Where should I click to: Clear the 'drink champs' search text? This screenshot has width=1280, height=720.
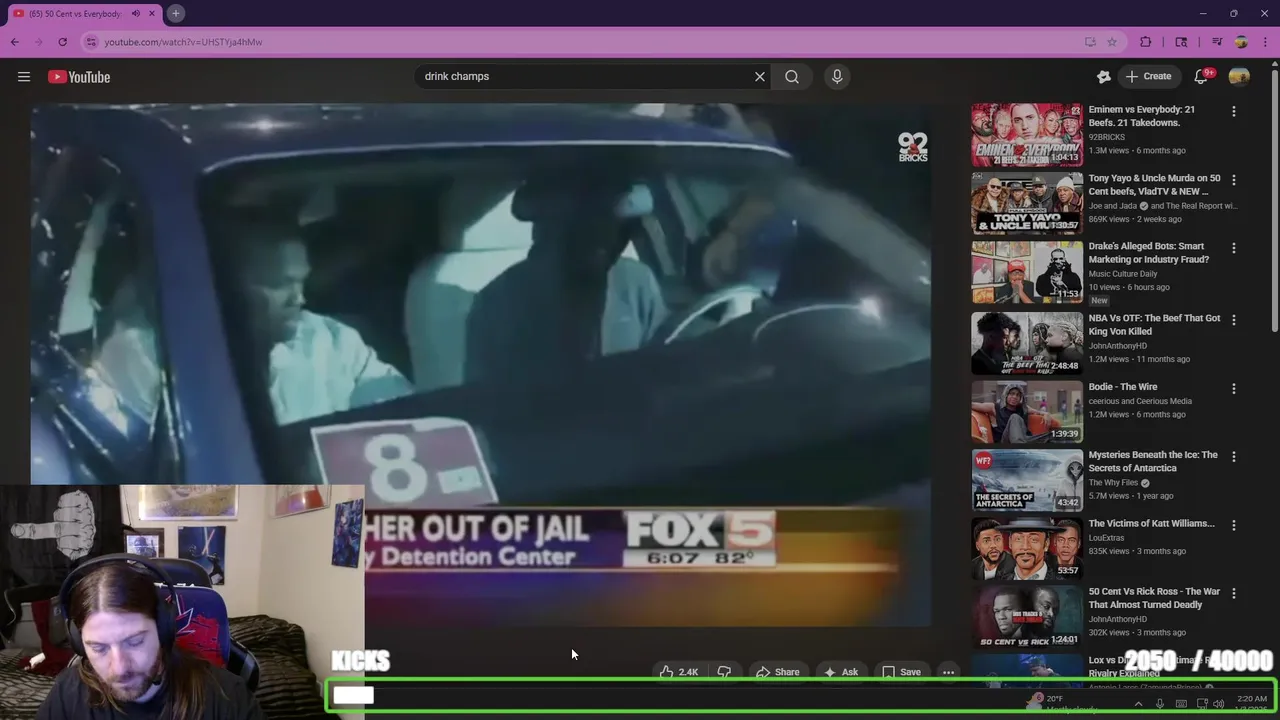[760, 76]
